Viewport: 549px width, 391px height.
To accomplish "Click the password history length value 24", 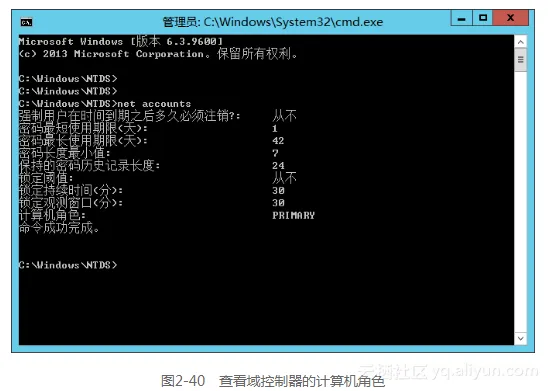I will tap(278, 166).
